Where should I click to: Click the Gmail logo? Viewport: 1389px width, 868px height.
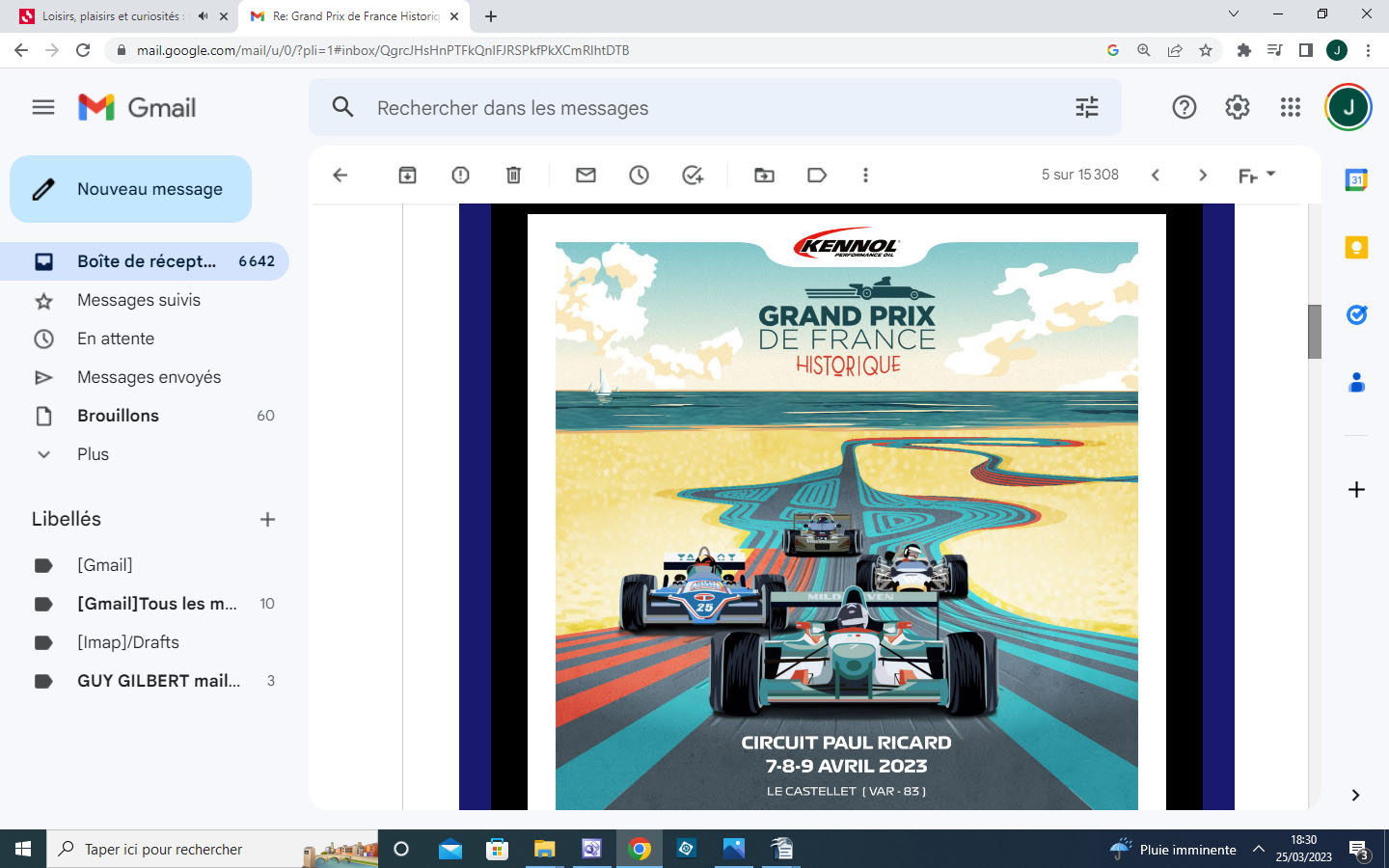pyautogui.click(x=137, y=107)
